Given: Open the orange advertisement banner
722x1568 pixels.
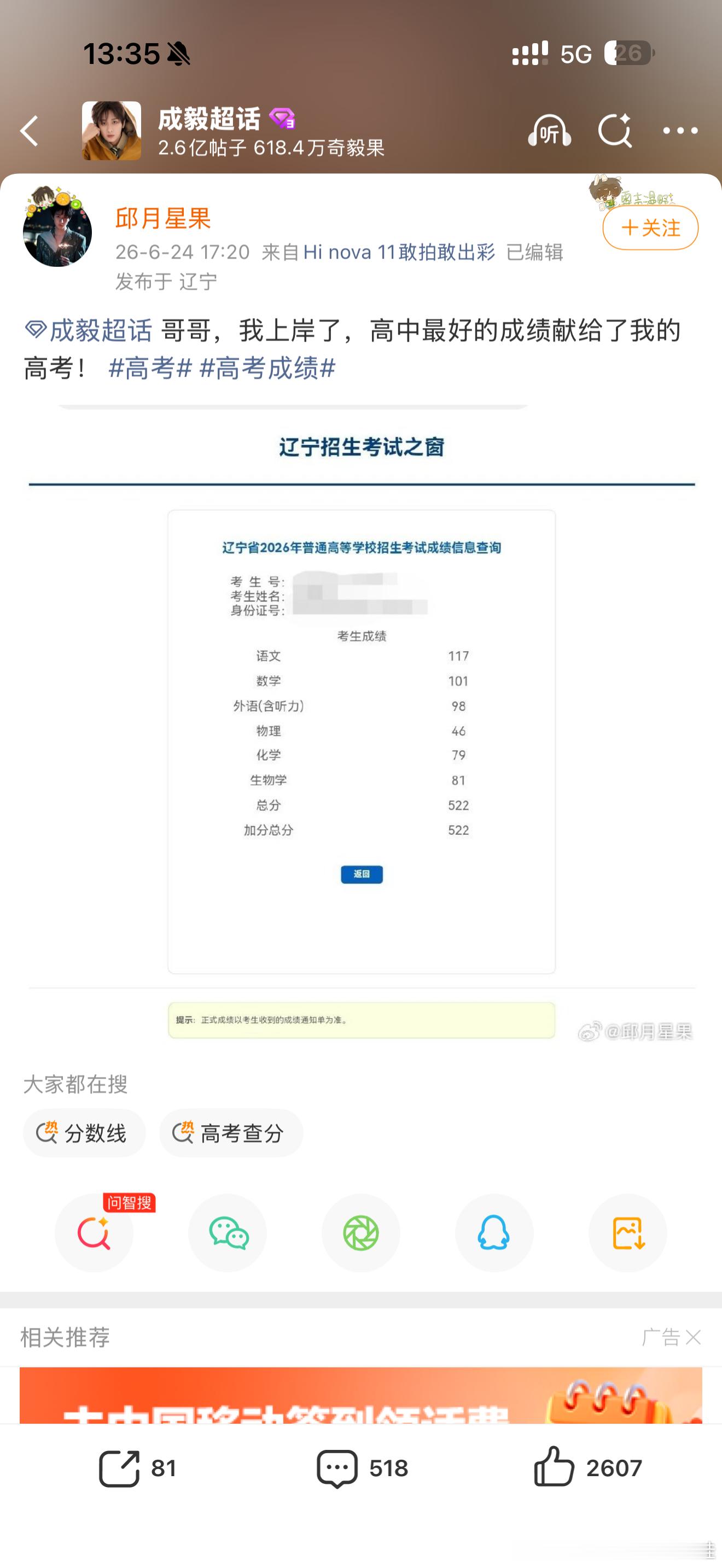Looking at the screenshot, I should (x=361, y=1395).
